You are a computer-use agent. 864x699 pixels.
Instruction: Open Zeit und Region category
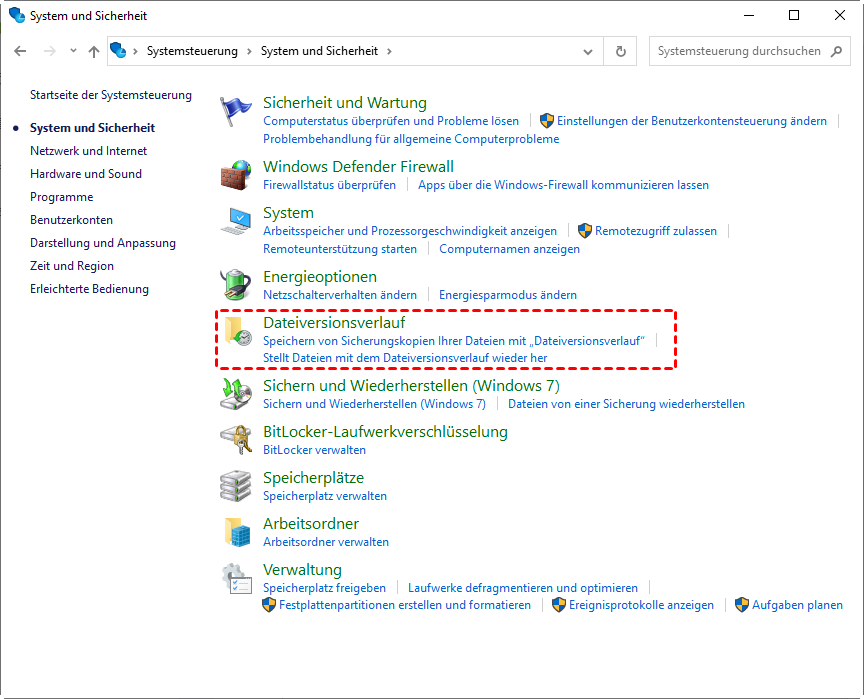tap(72, 266)
